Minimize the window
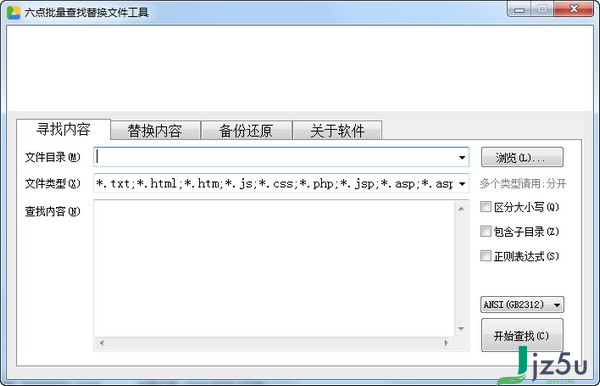Image resolution: width=600 pixels, height=386 pixels. click(519, 9)
